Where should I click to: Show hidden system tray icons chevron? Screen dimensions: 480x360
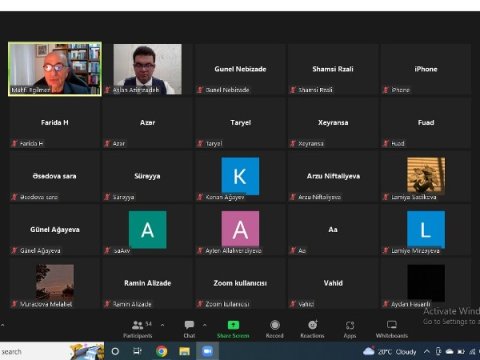(x=427, y=351)
